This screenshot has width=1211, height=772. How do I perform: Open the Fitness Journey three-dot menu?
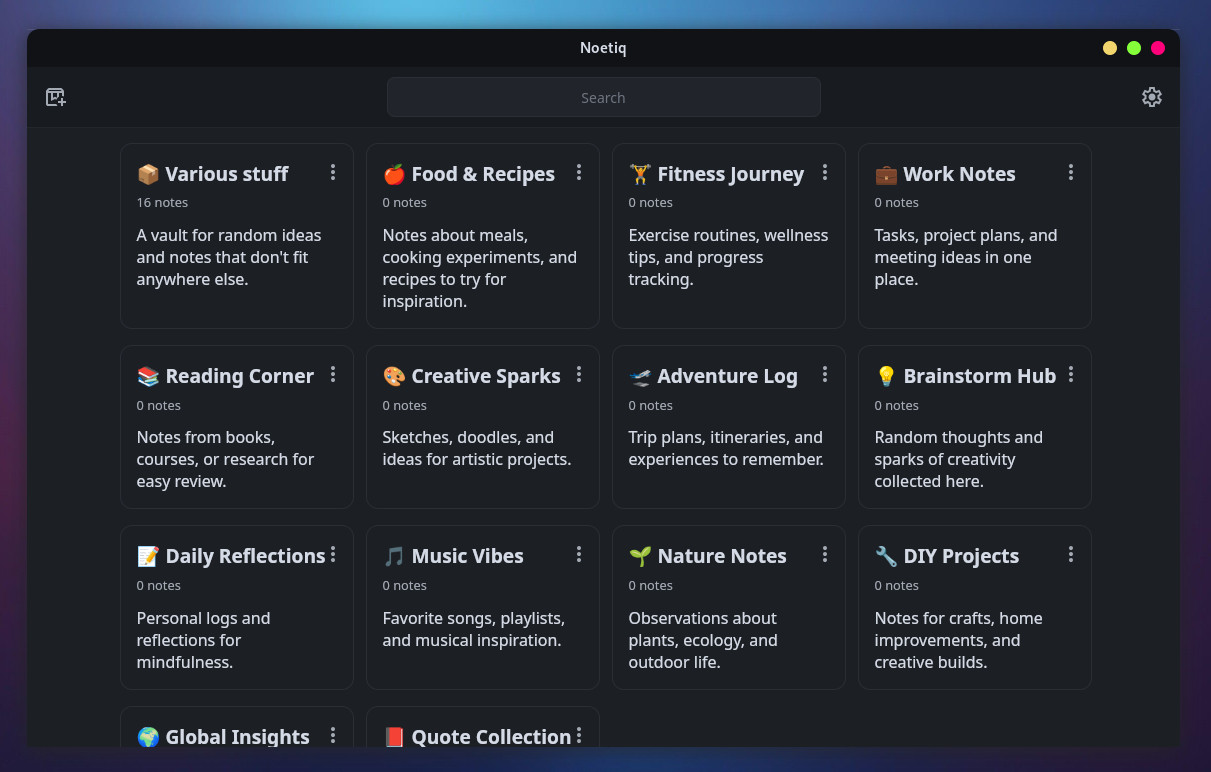pos(825,173)
